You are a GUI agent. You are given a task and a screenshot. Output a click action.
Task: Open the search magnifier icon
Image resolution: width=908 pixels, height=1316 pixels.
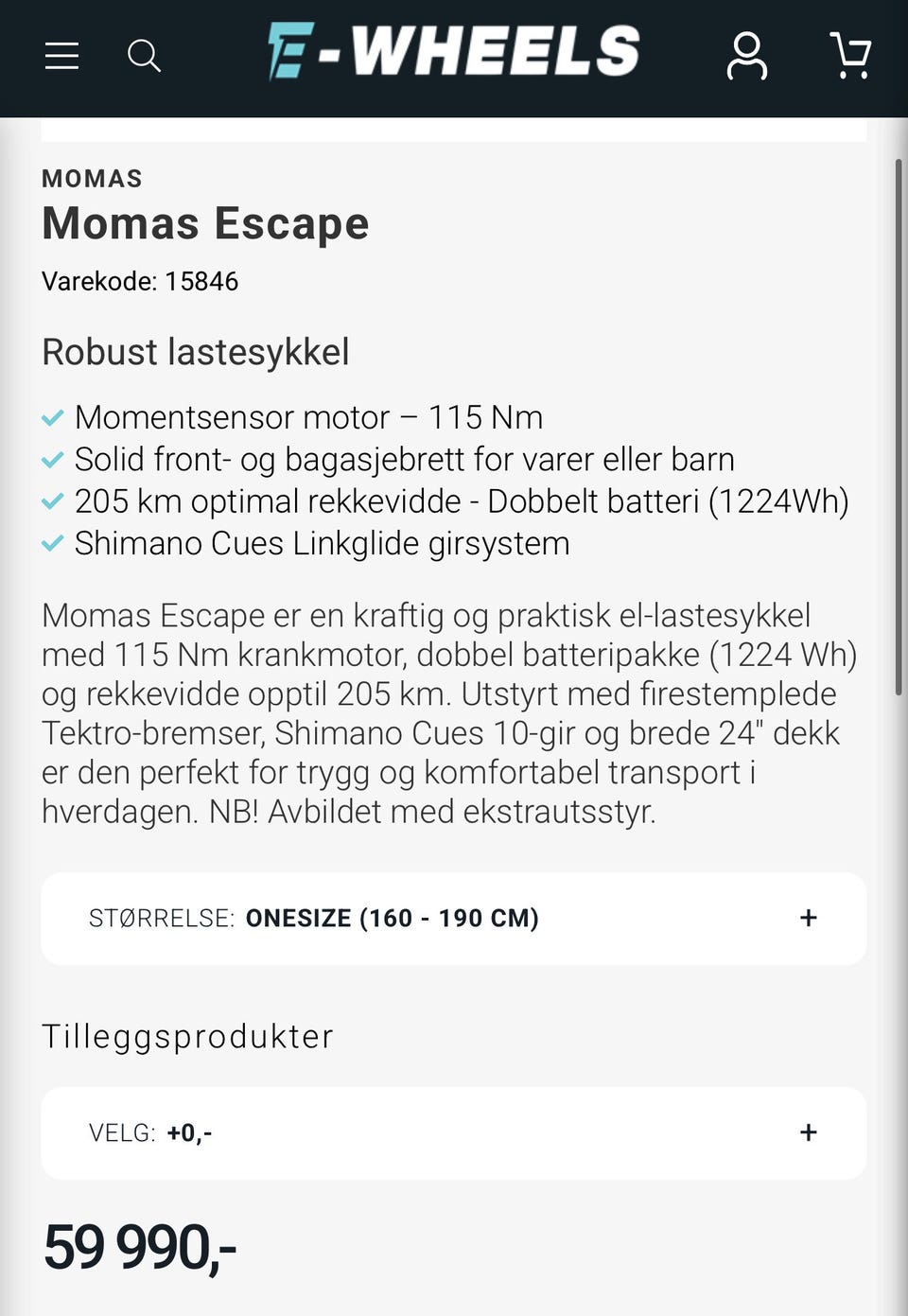click(144, 56)
